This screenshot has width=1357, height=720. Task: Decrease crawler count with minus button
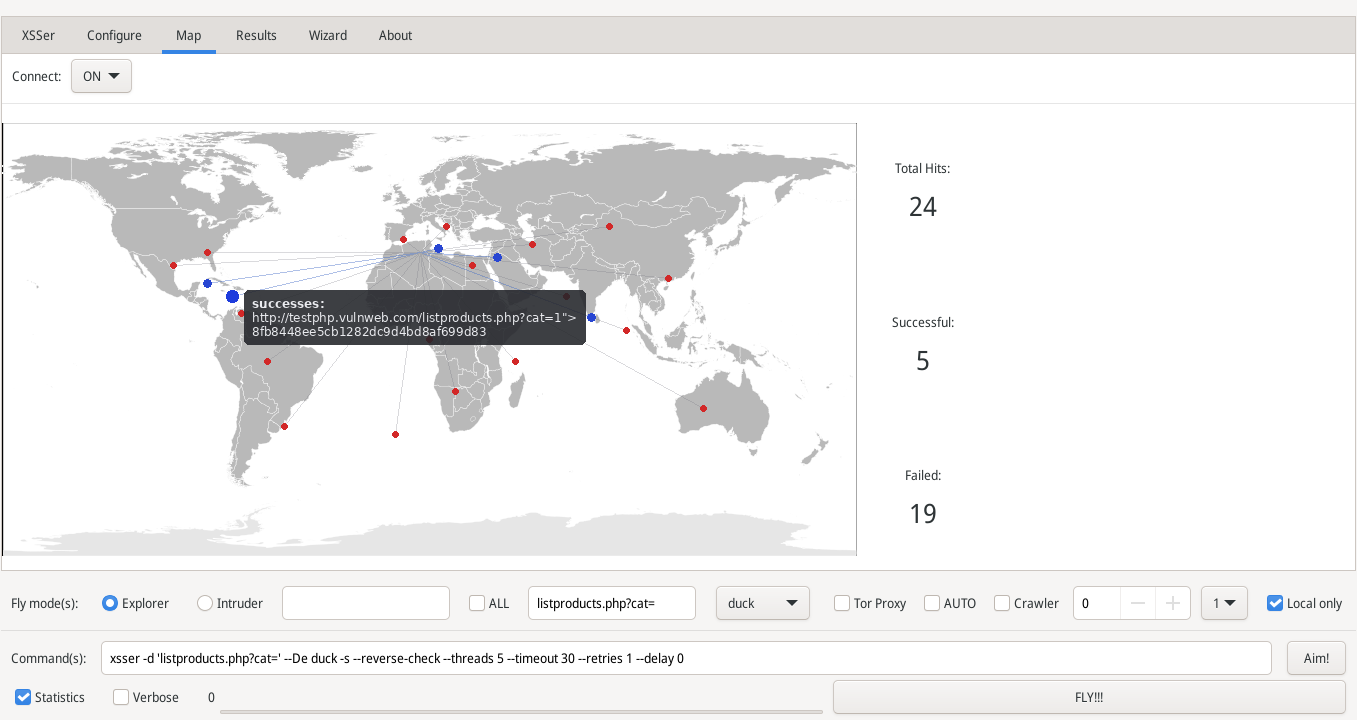pos(1138,603)
